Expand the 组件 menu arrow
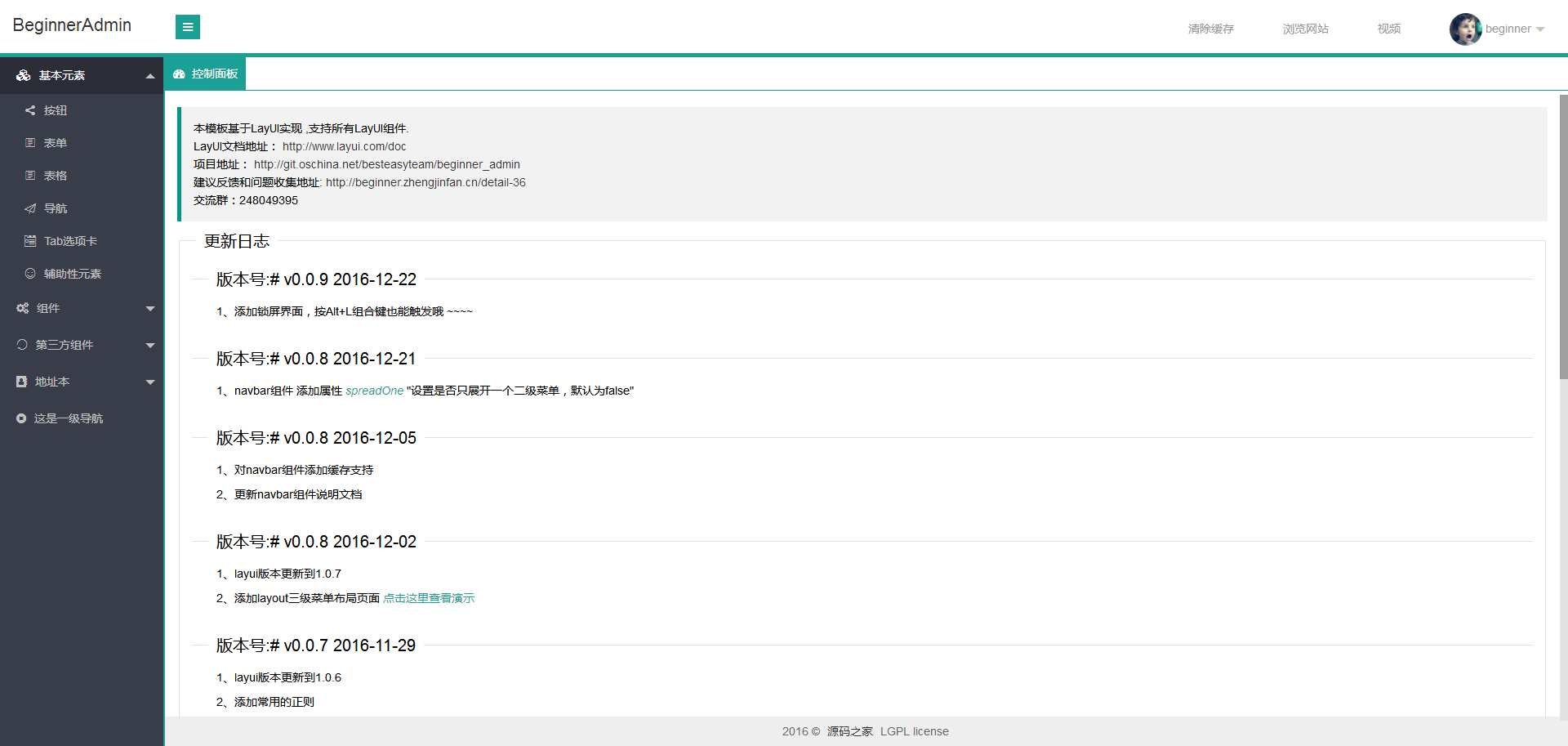 [150, 309]
